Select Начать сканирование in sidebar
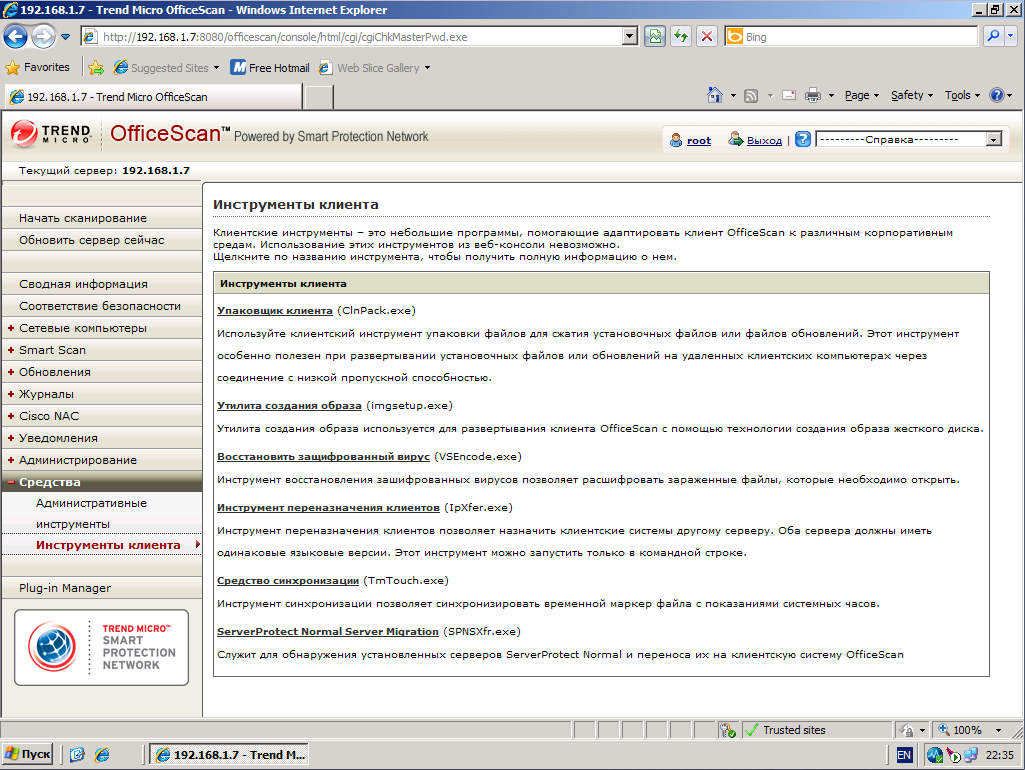The height and width of the screenshot is (770, 1025). pos(102,218)
